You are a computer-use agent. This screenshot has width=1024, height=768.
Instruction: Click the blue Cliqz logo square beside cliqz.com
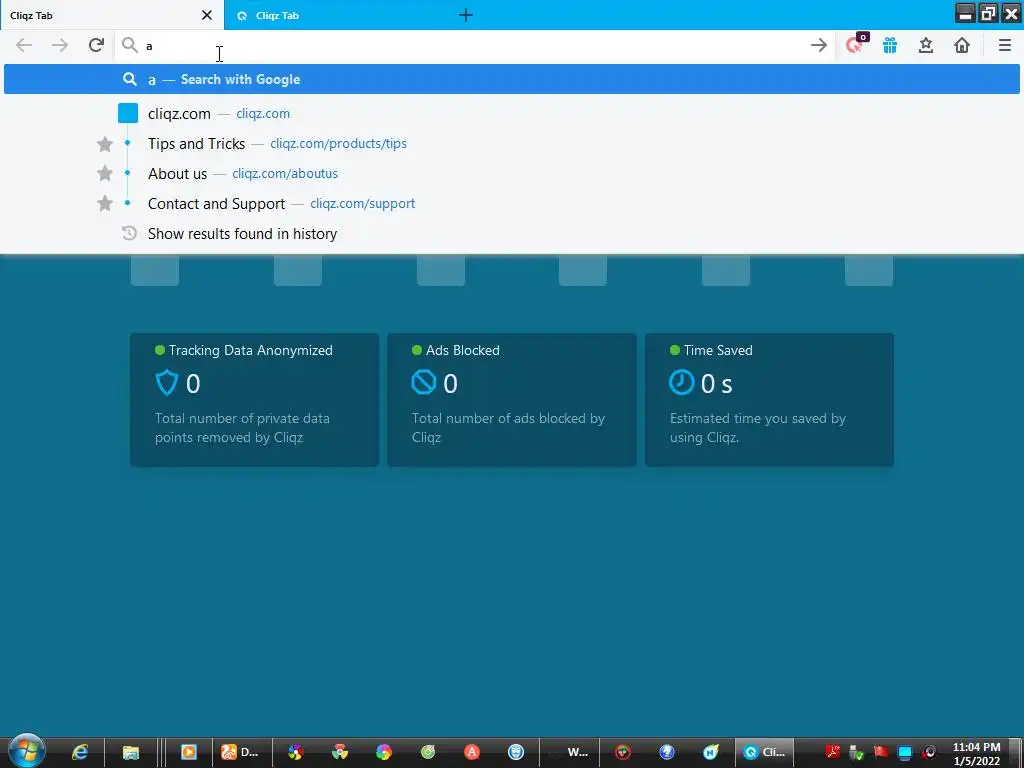pos(128,113)
